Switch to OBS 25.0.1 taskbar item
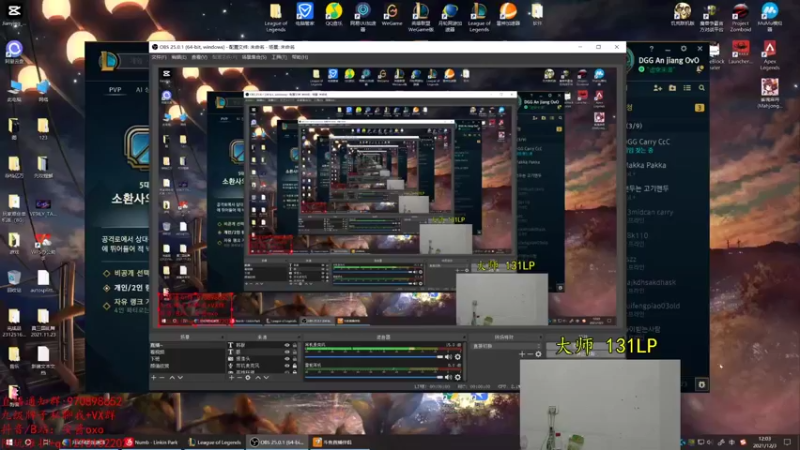This screenshot has width=800, height=450. tap(277, 442)
